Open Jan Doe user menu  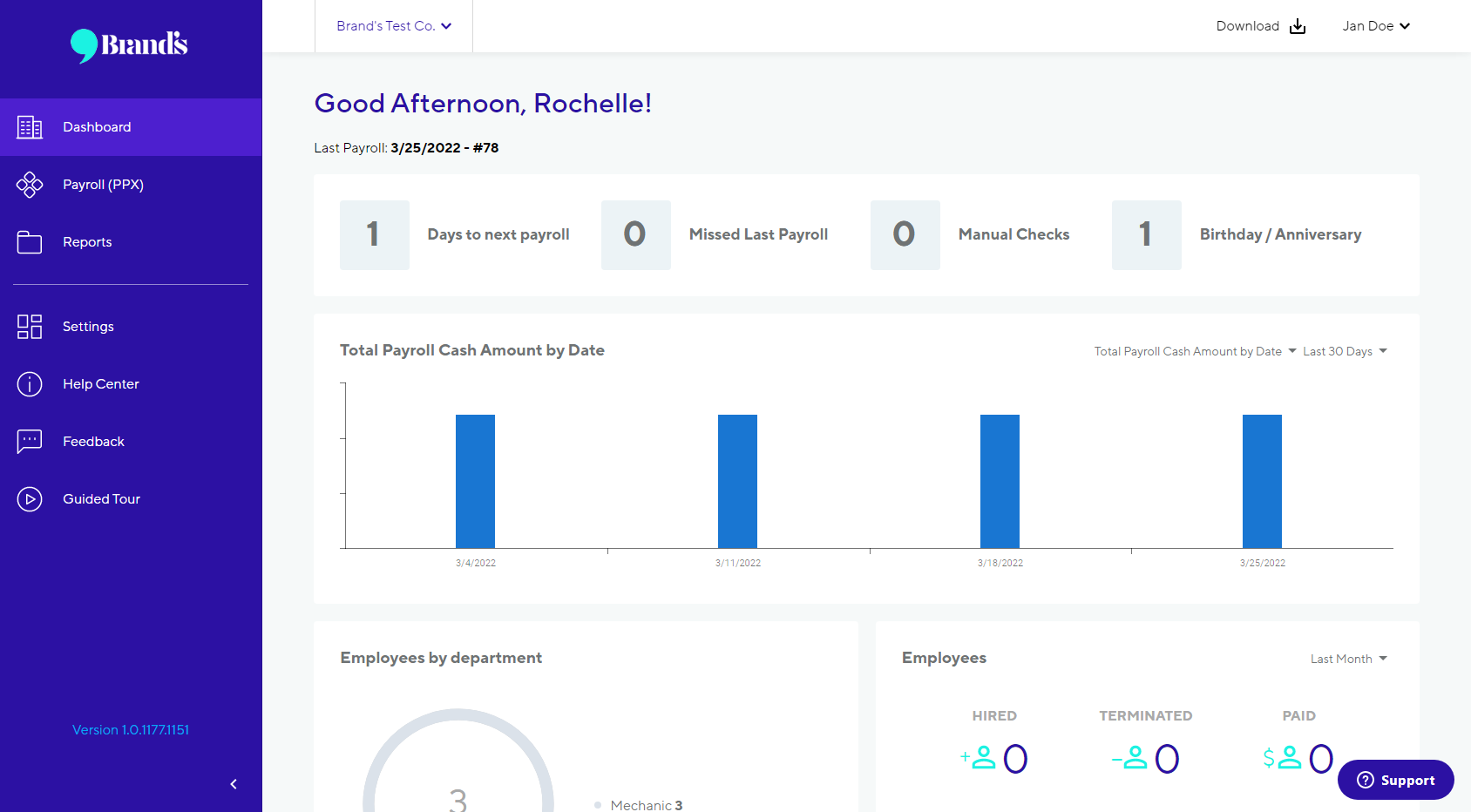point(1376,26)
